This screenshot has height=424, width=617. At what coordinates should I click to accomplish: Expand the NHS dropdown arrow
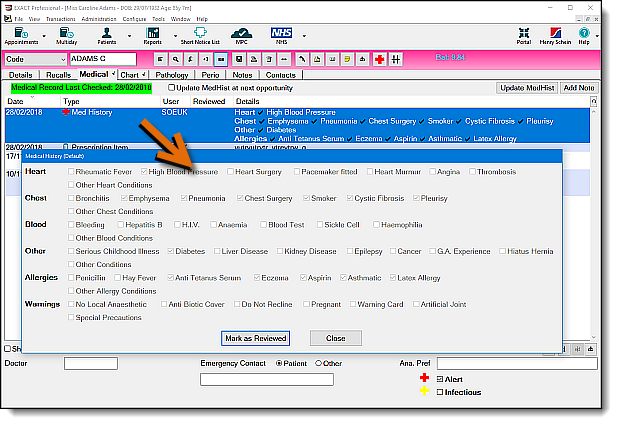click(304, 36)
